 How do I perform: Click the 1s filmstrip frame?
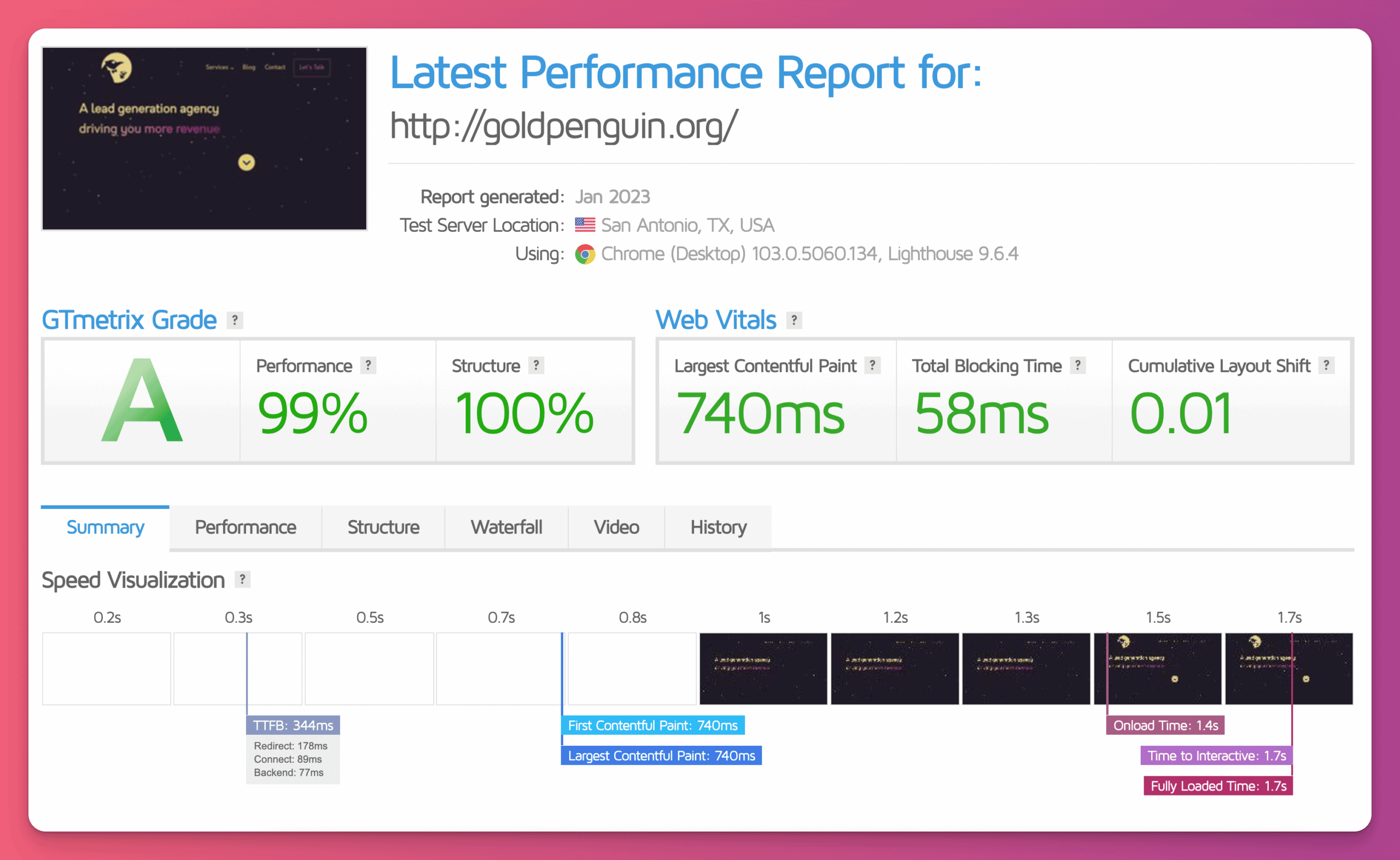[763, 668]
